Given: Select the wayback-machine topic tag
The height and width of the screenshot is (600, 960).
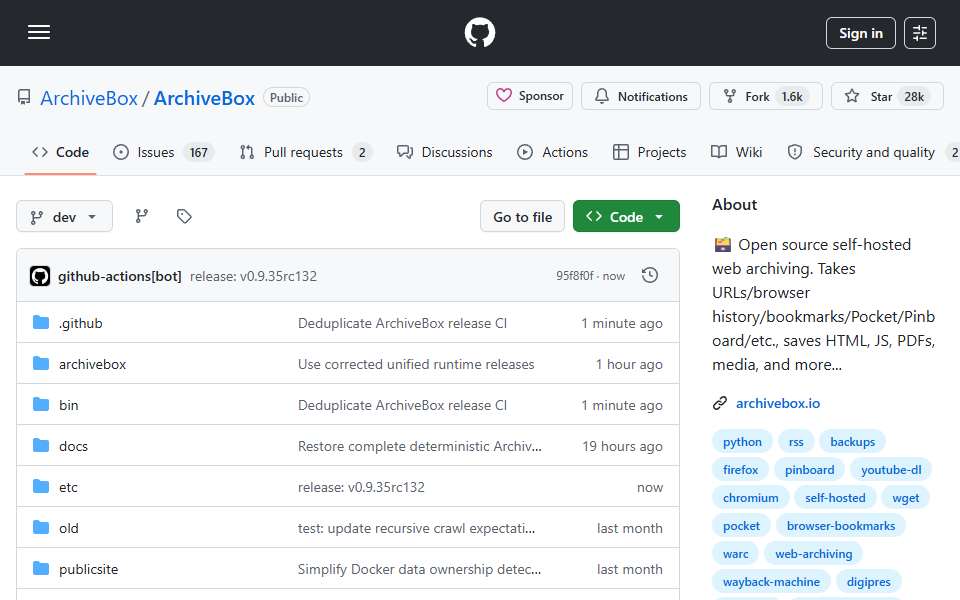Looking at the screenshot, I should coord(771,583).
